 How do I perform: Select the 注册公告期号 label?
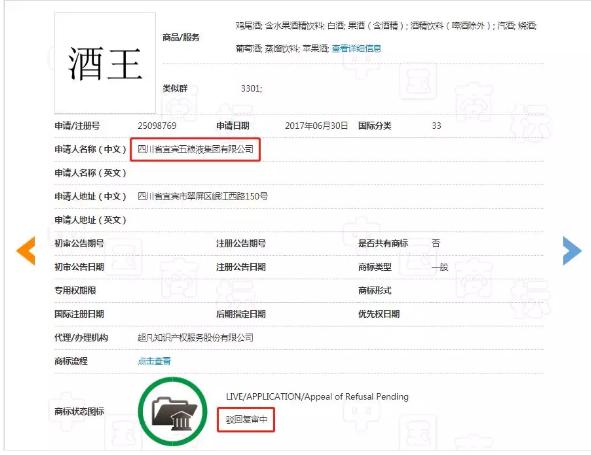tap(241, 243)
